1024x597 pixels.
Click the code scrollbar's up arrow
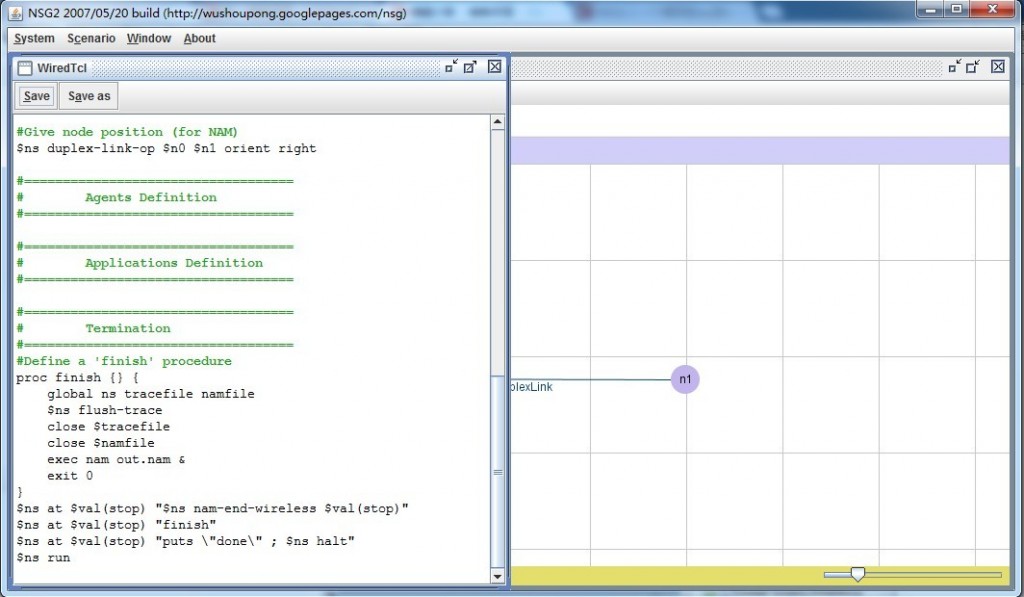[498, 122]
